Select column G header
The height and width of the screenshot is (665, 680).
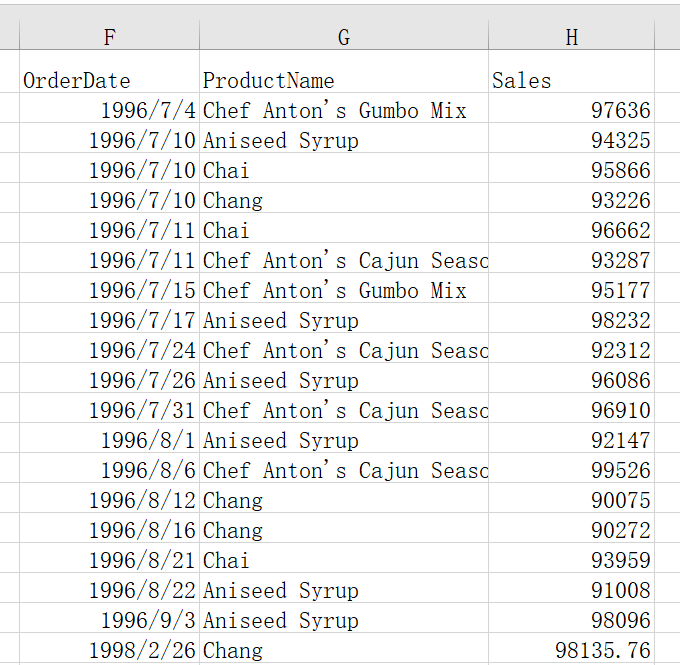click(x=343, y=37)
